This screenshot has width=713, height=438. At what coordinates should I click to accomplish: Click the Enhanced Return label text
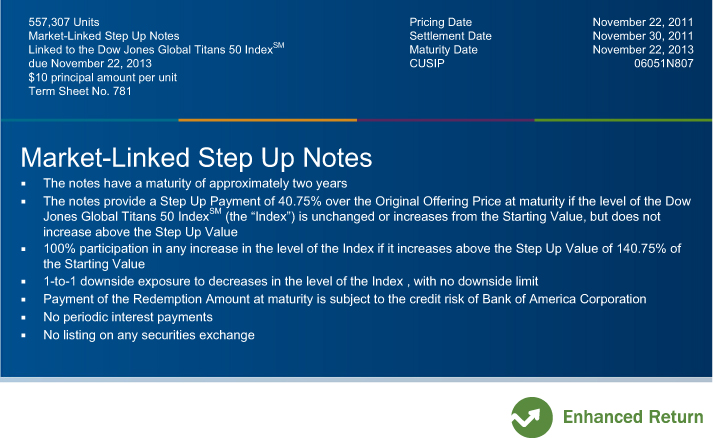click(633, 417)
